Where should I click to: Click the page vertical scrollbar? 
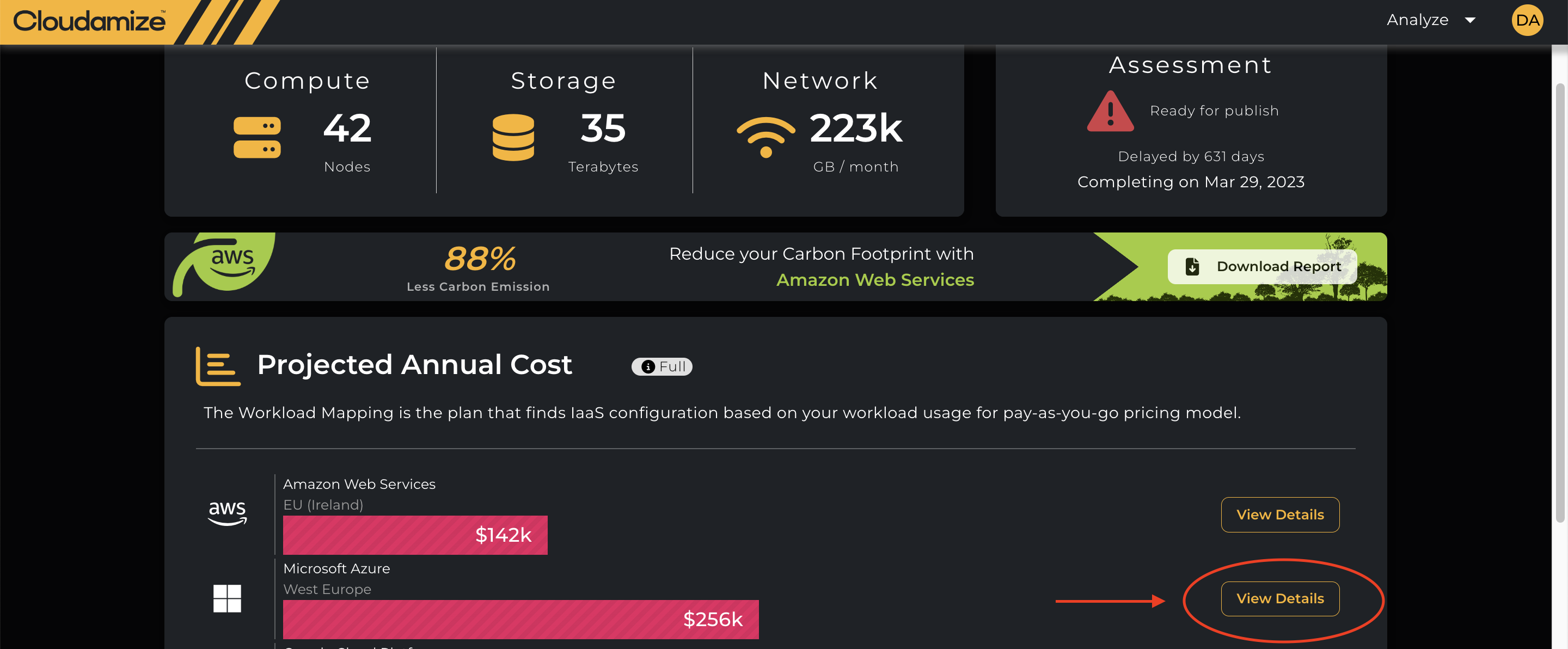[x=1559, y=304]
